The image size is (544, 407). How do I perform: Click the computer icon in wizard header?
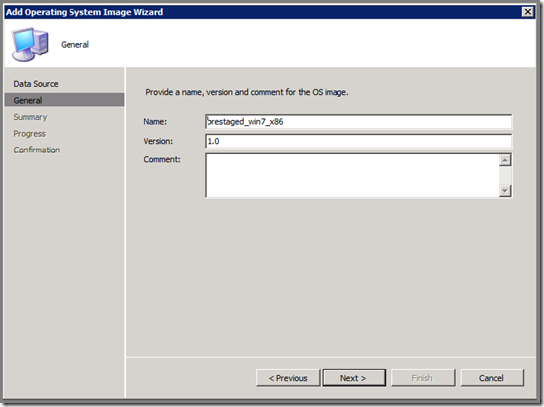pos(30,44)
